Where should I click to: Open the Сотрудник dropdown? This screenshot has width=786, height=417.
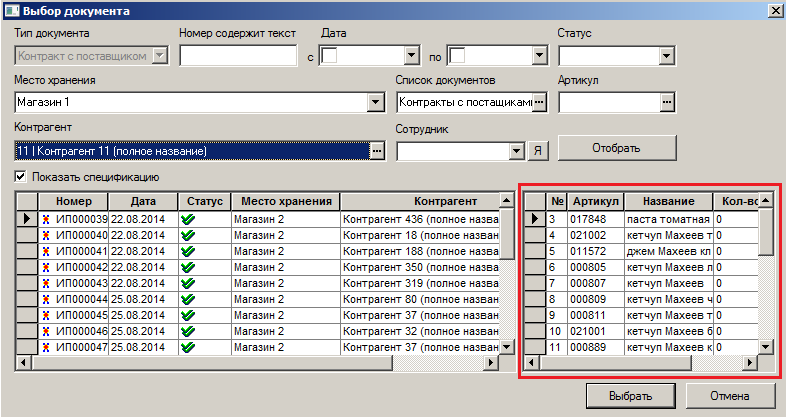pos(517,151)
